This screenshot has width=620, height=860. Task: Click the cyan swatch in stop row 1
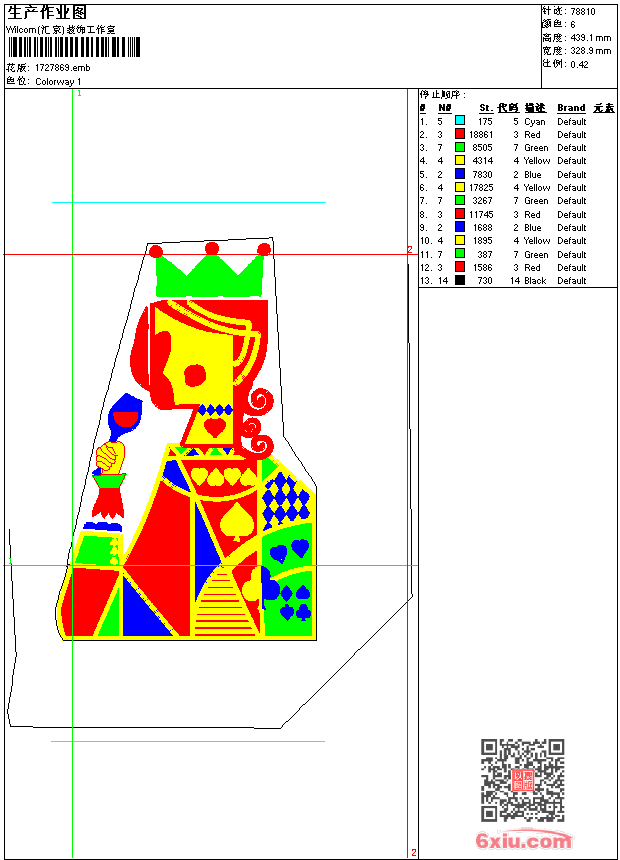click(460, 121)
